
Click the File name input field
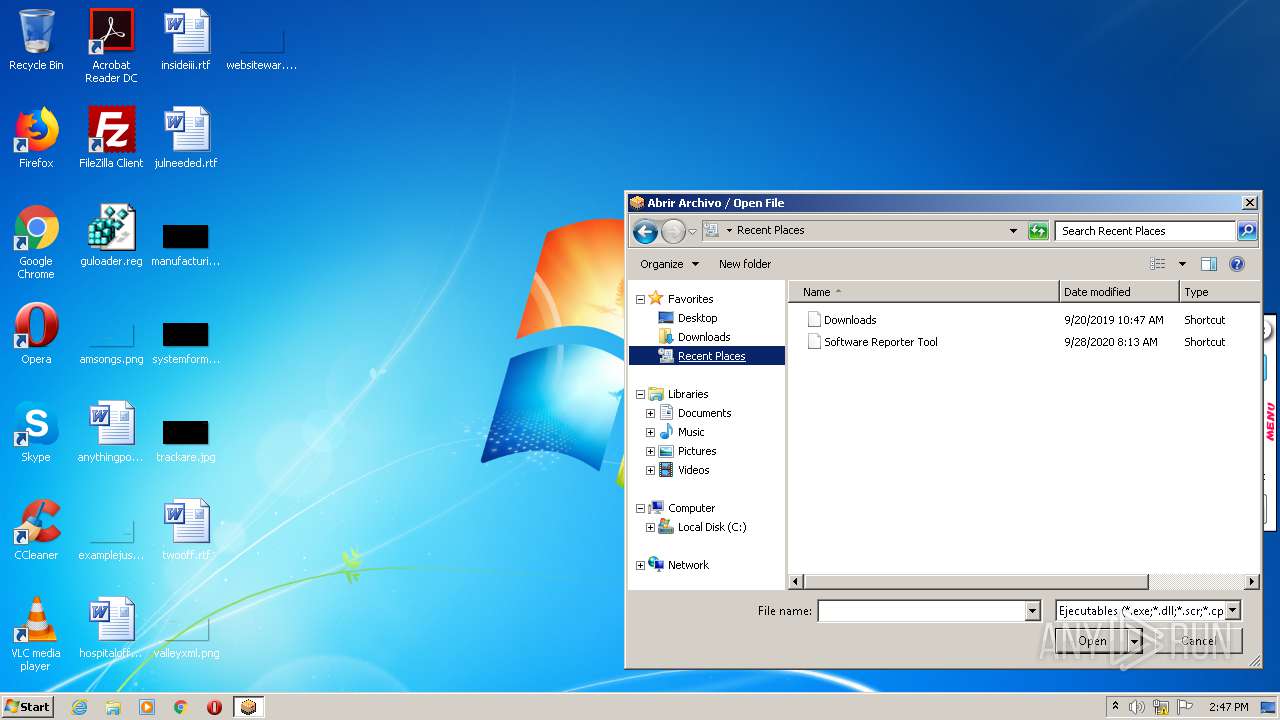click(921, 610)
